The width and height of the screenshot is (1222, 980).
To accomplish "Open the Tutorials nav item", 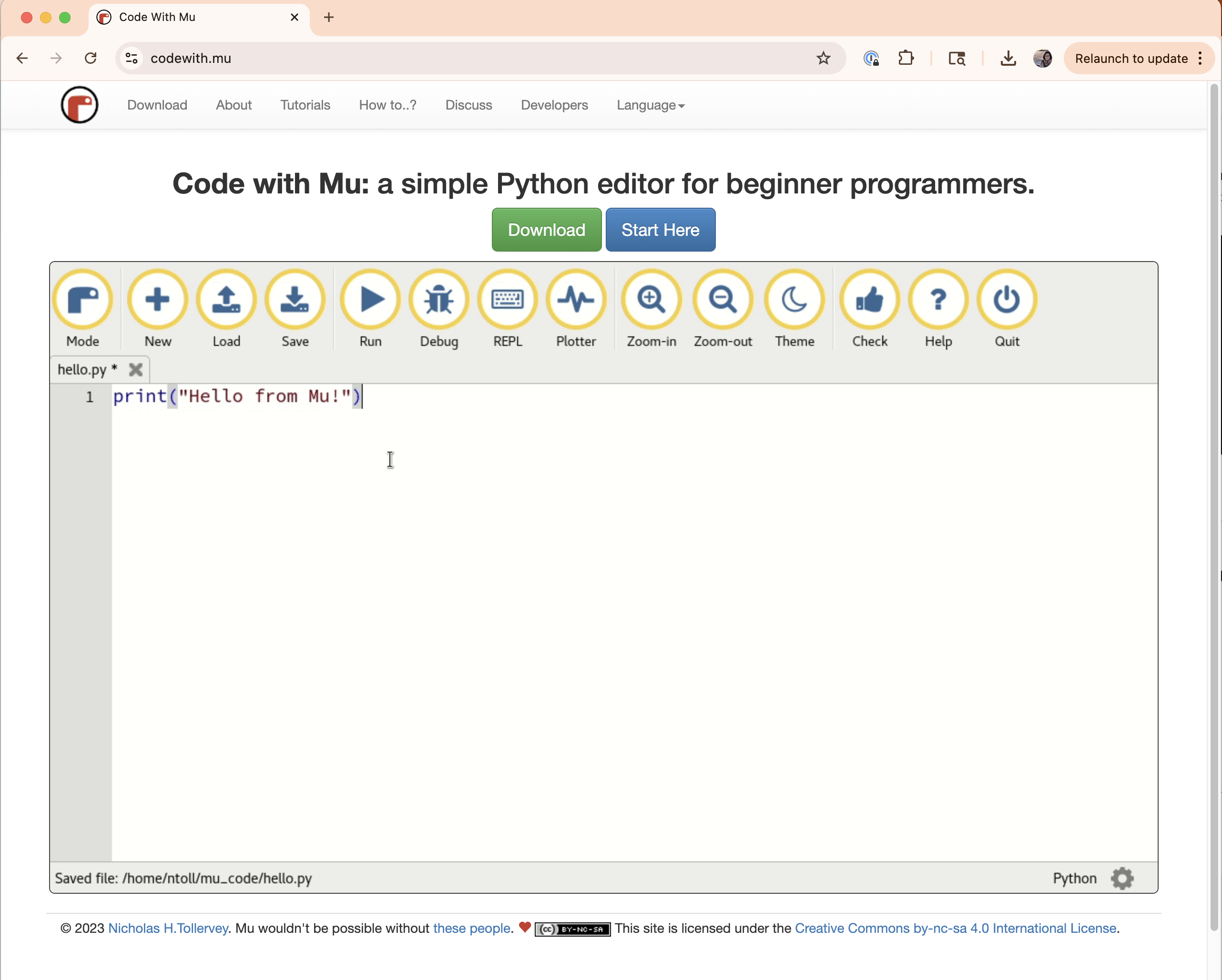I will click(x=305, y=105).
